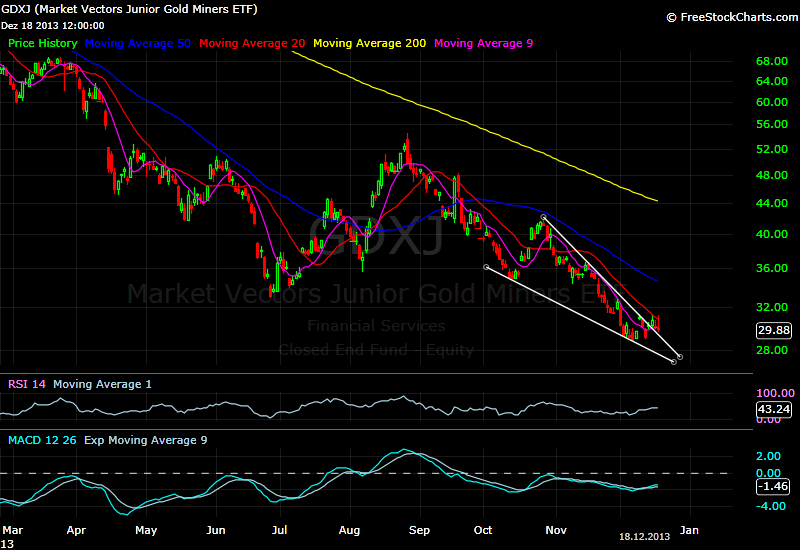
Task: Click the Jul month axis label
Action: point(280,530)
